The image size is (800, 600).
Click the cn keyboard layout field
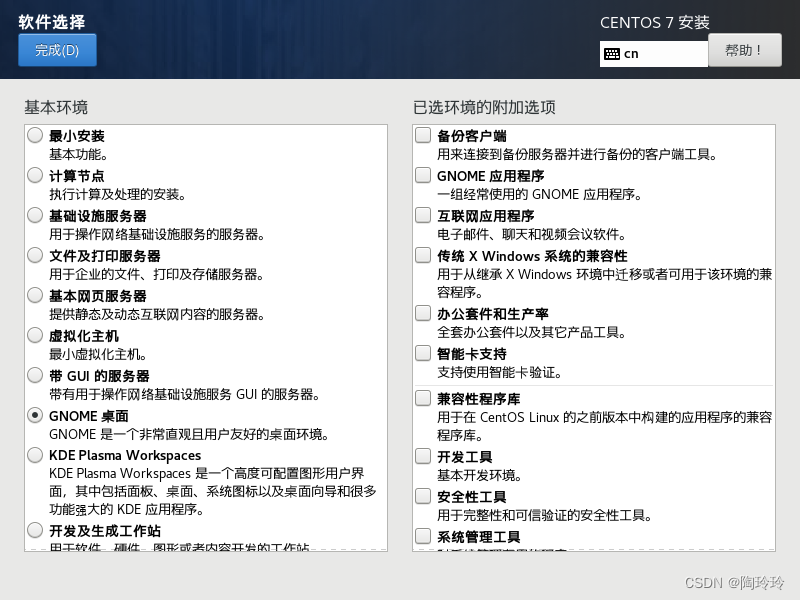(x=654, y=54)
